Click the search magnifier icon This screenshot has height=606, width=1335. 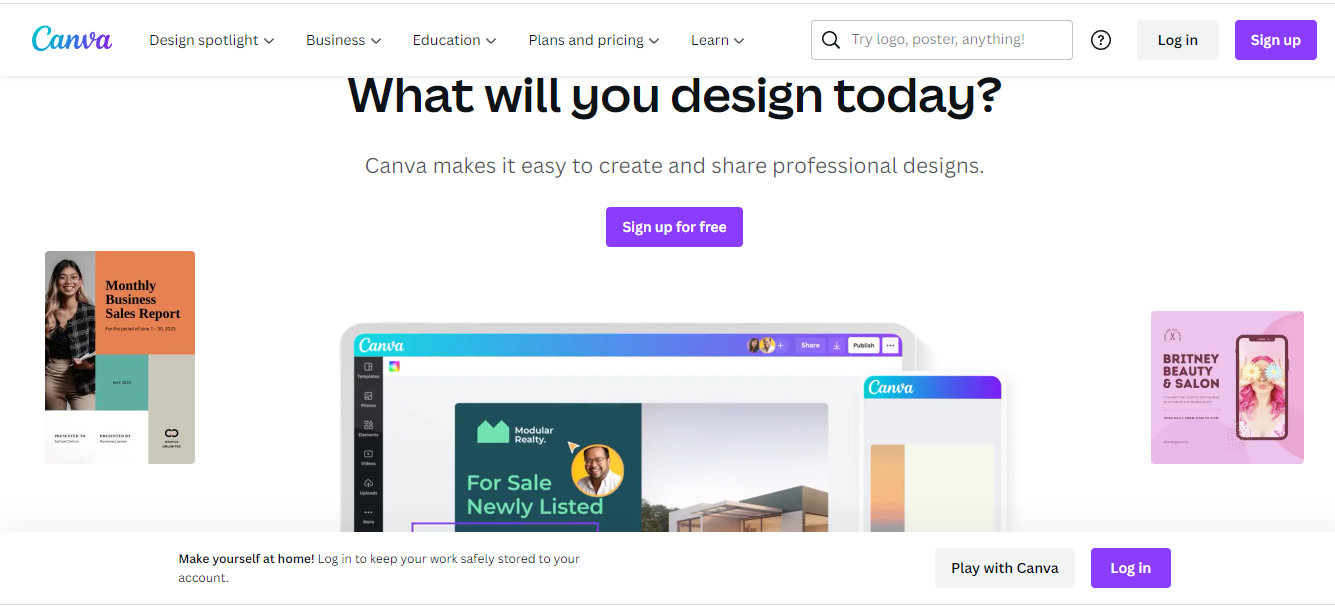[x=830, y=40]
